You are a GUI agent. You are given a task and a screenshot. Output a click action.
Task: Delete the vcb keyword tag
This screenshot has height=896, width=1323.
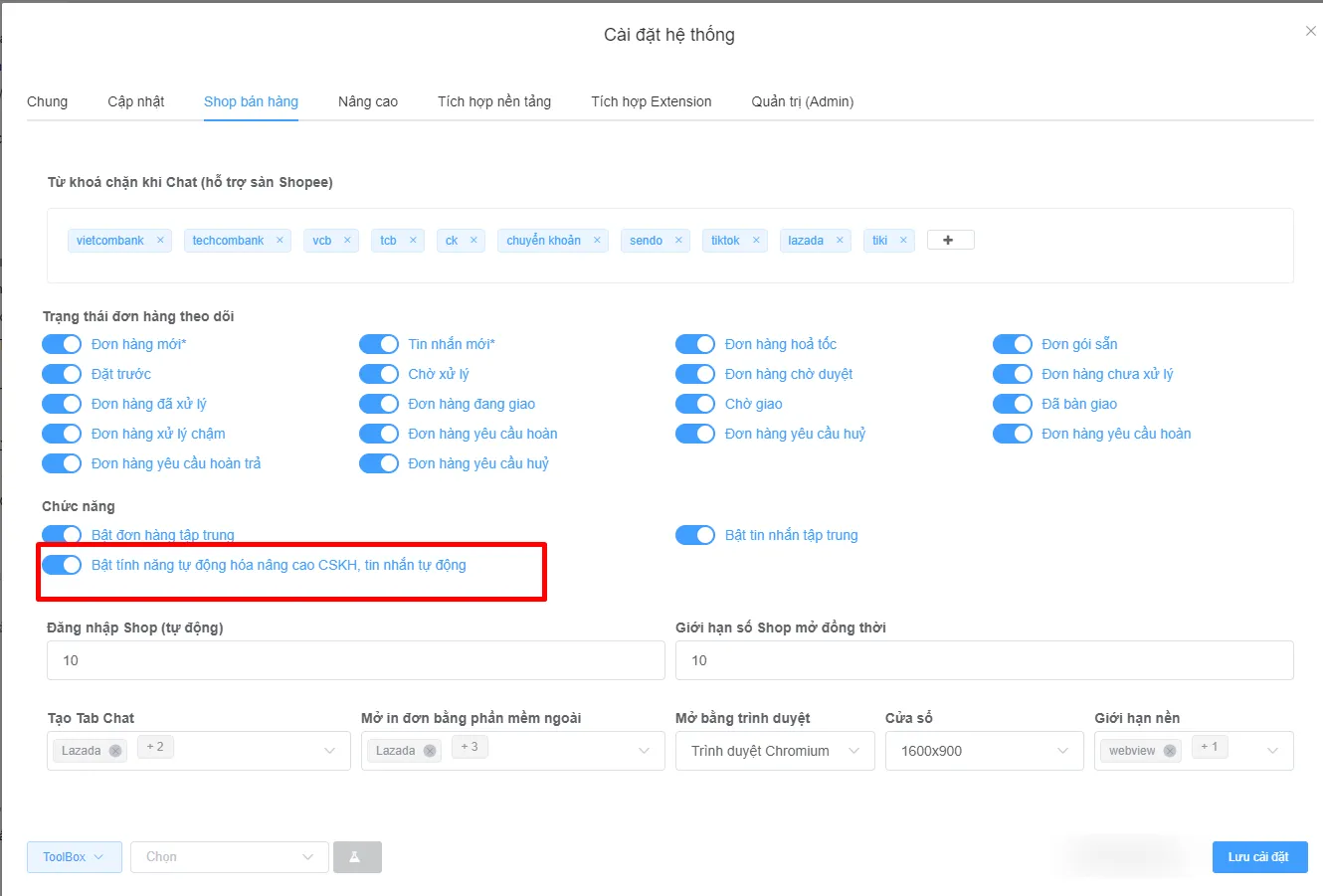pos(347,241)
